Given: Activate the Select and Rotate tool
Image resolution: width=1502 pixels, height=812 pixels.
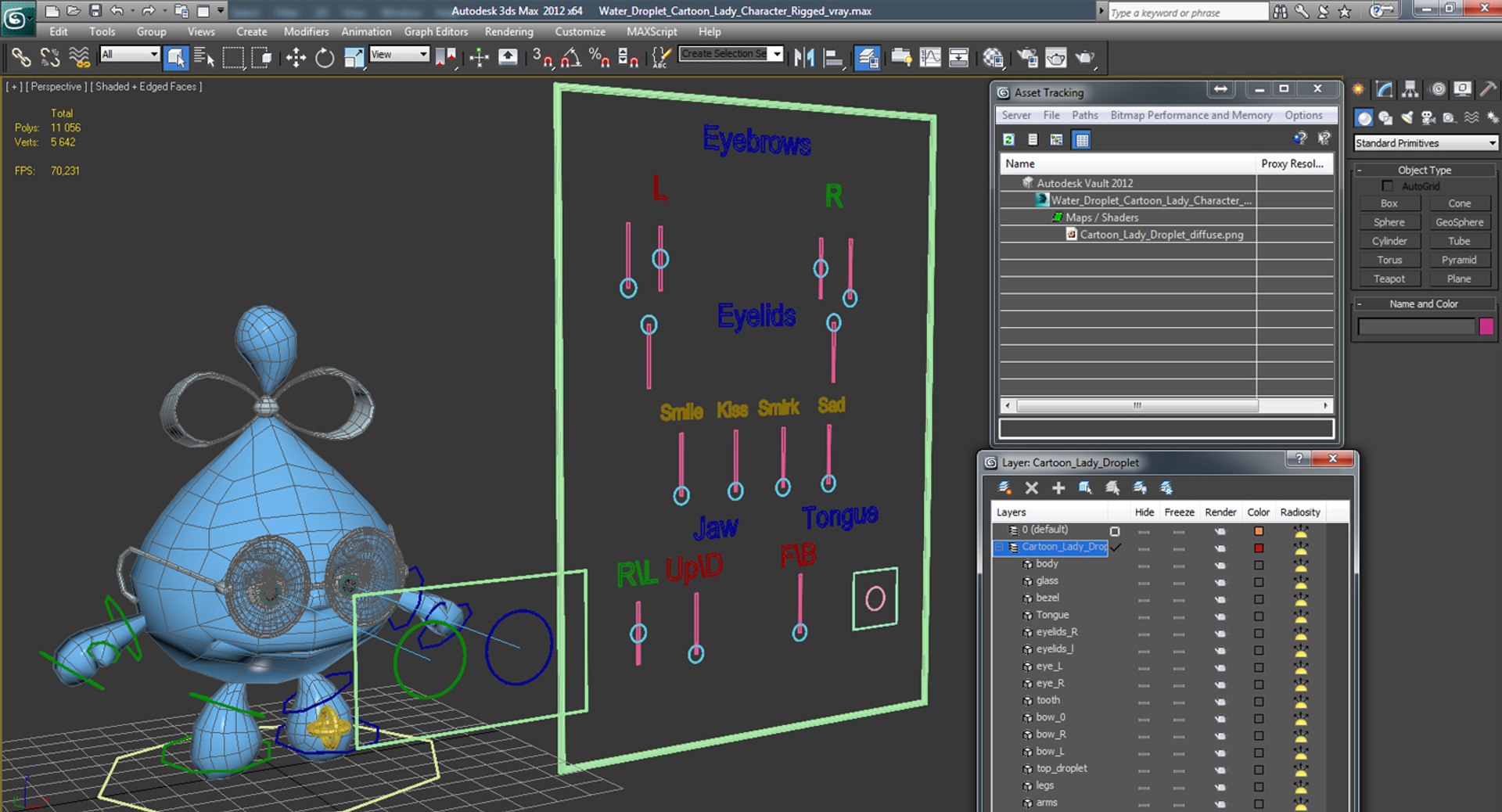Looking at the screenshot, I should pyautogui.click(x=325, y=57).
